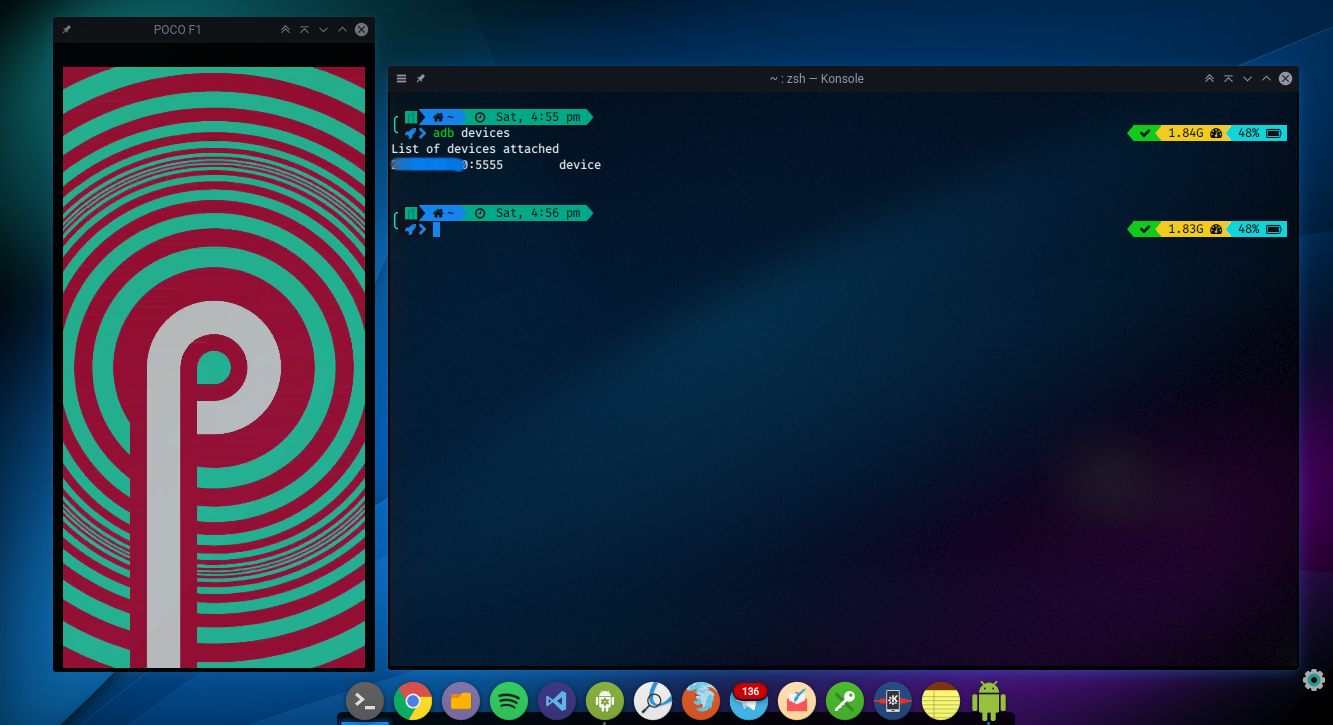Click the home segment in the 4:55 pm prompt
This screenshot has height=725, width=1333.
tap(443, 117)
